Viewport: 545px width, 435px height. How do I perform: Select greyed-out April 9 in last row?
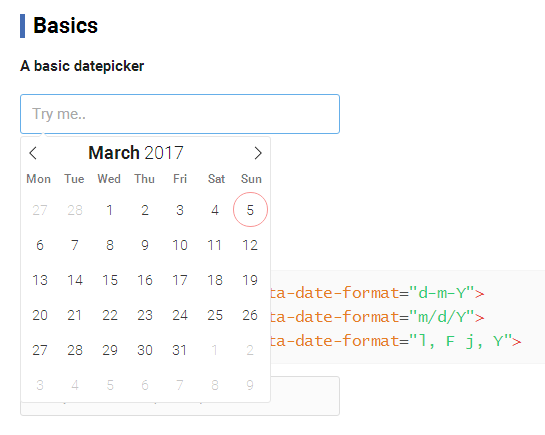coord(250,385)
